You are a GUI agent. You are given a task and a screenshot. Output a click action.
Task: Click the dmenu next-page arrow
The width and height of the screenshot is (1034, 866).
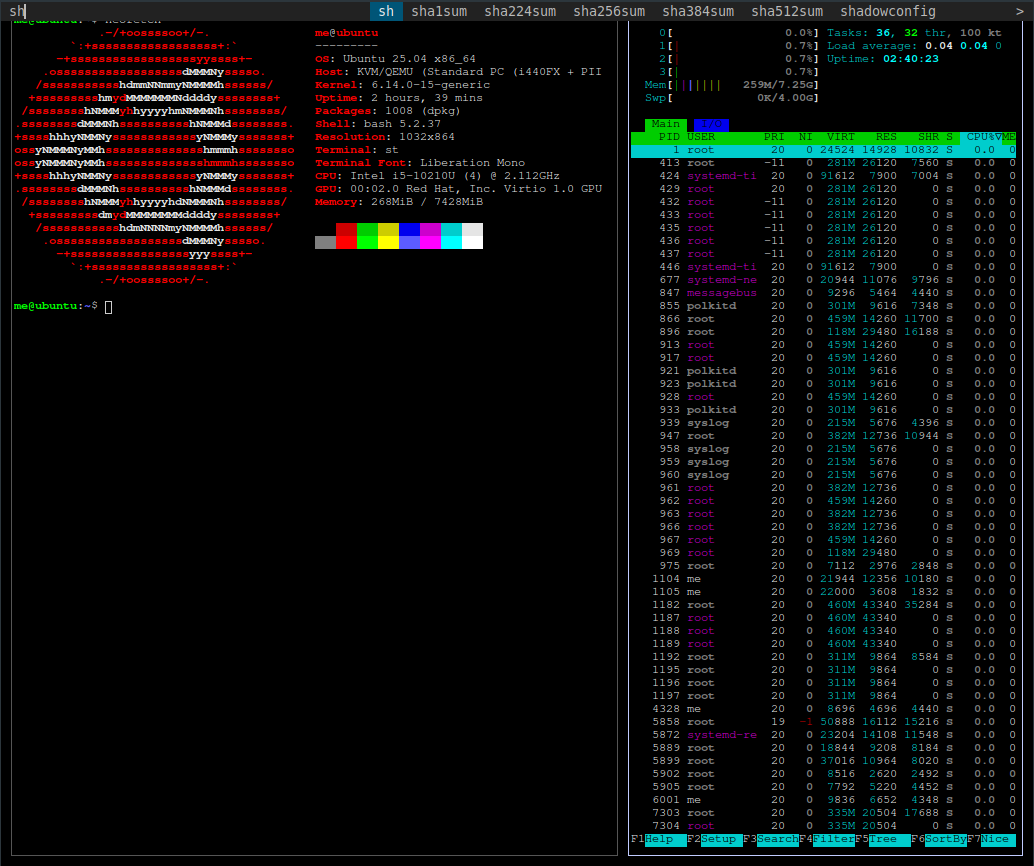click(1019, 11)
